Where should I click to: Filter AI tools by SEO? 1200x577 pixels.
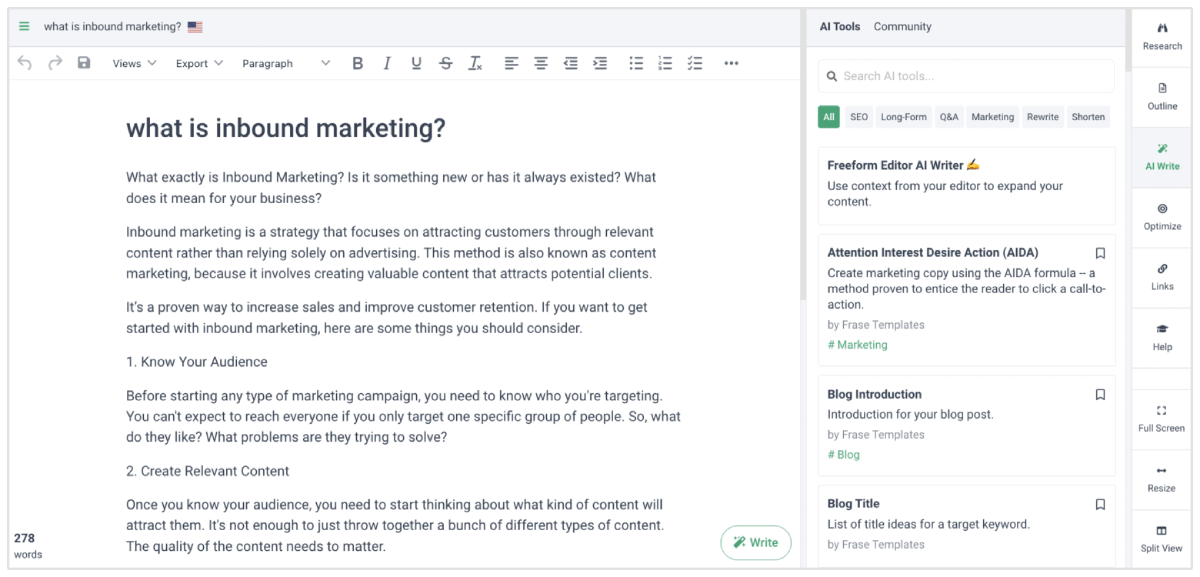tap(858, 117)
